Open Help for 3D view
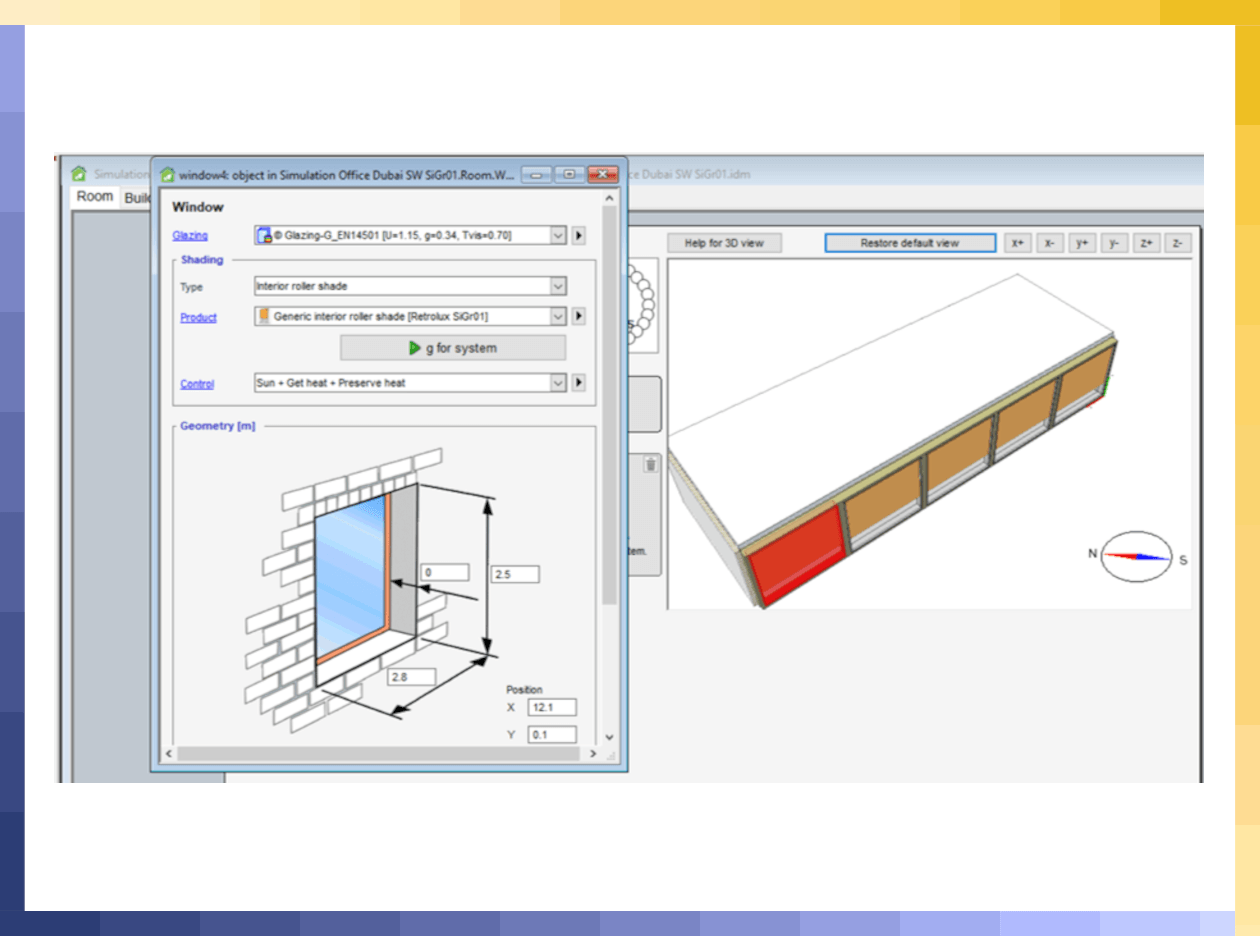1260x936 pixels. tap(724, 243)
